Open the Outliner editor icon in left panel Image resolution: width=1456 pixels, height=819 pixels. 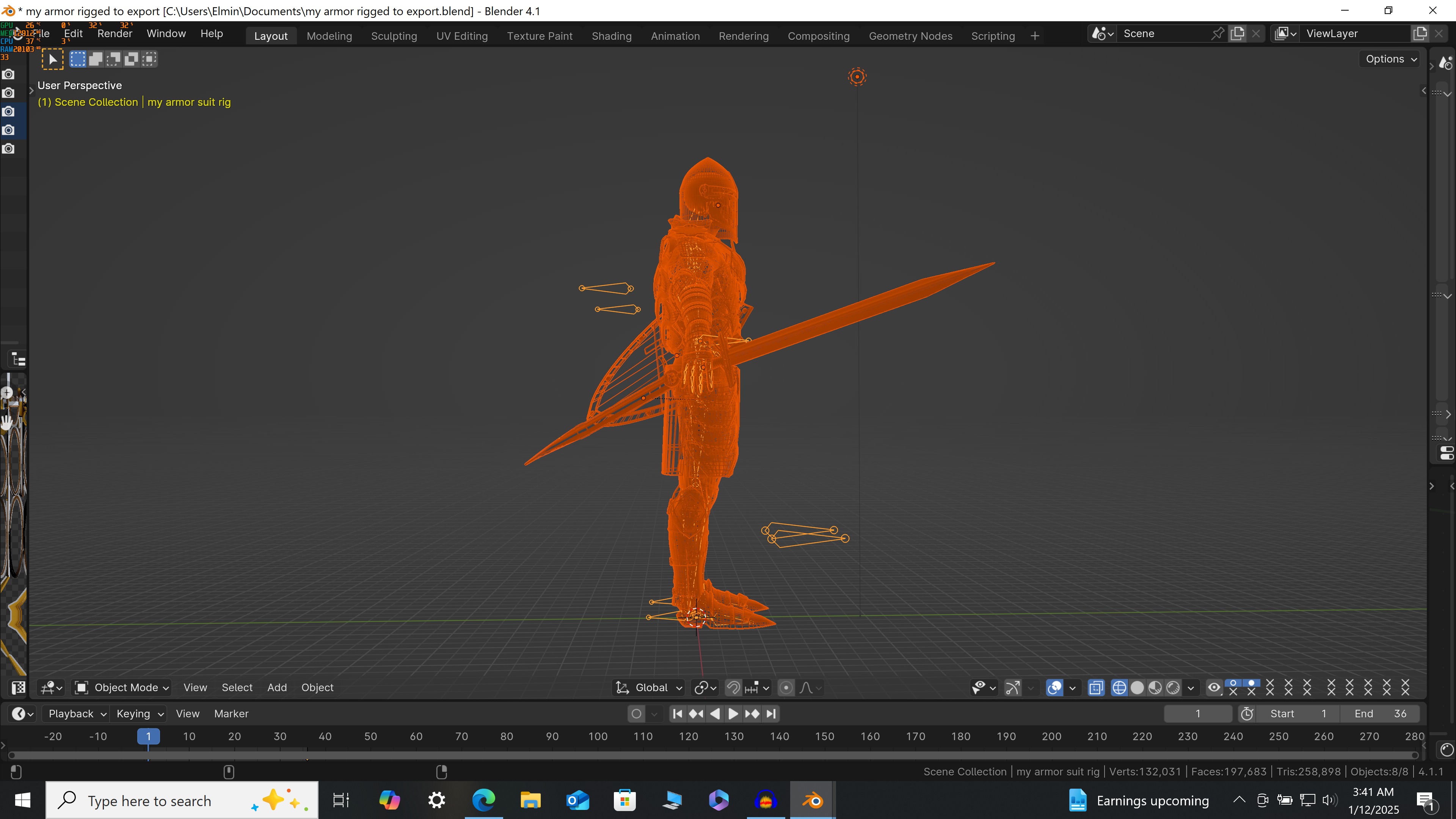coord(18,359)
